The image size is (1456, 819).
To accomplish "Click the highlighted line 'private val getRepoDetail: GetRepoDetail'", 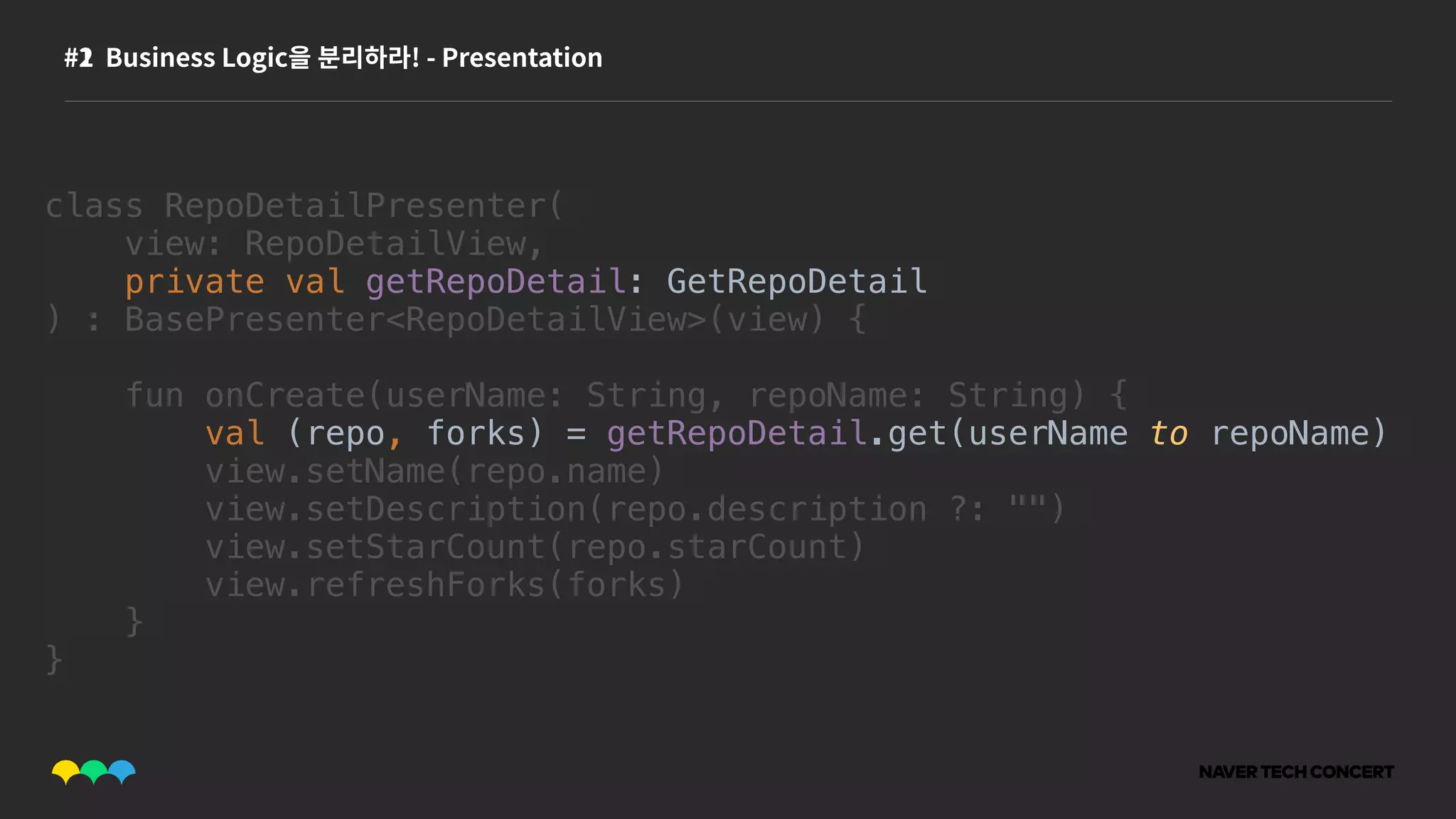I will [x=526, y=282].
